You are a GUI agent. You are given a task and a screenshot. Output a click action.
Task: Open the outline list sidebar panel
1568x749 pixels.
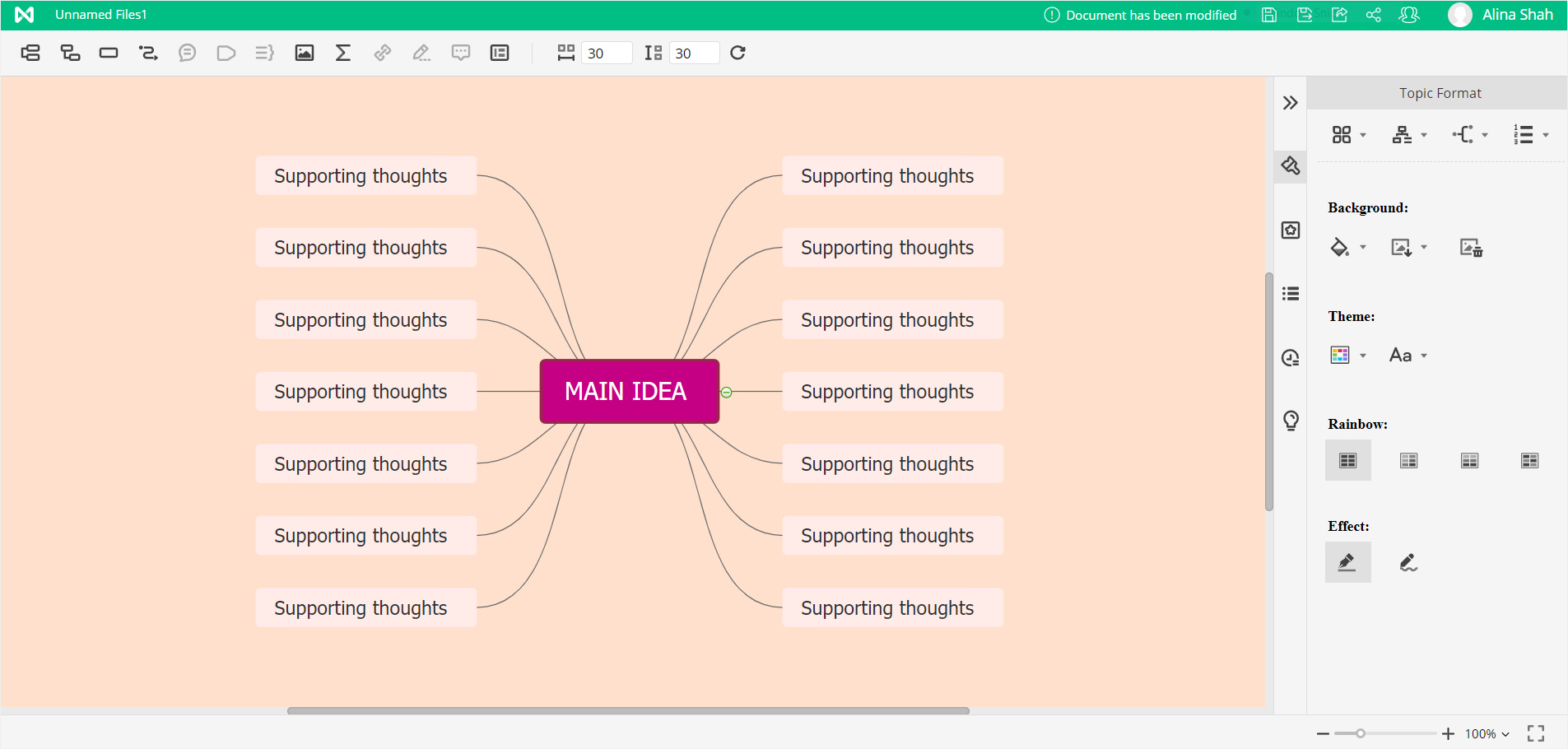click(x=1291, y=294)
